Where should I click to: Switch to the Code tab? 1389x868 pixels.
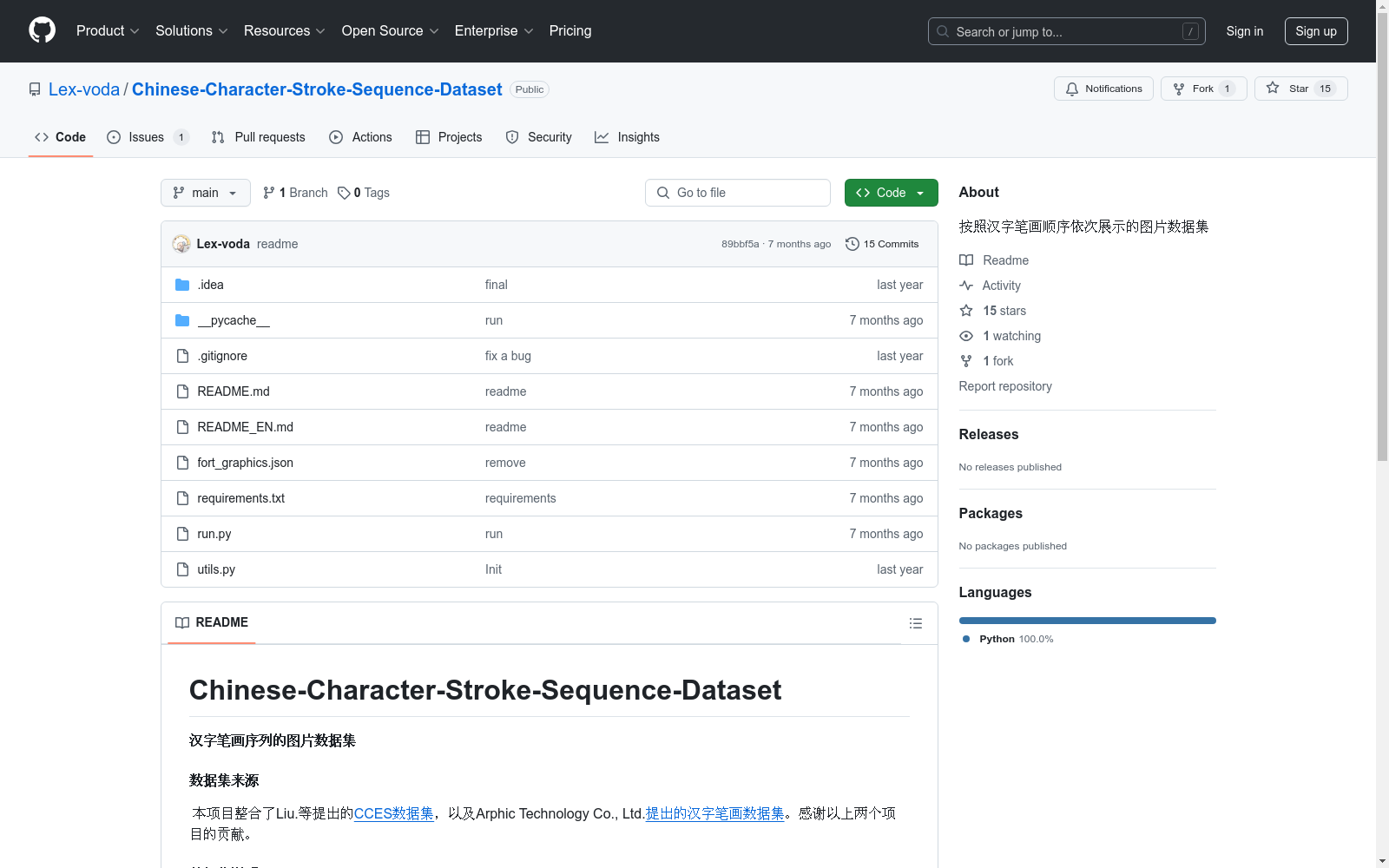click(60, 137)
